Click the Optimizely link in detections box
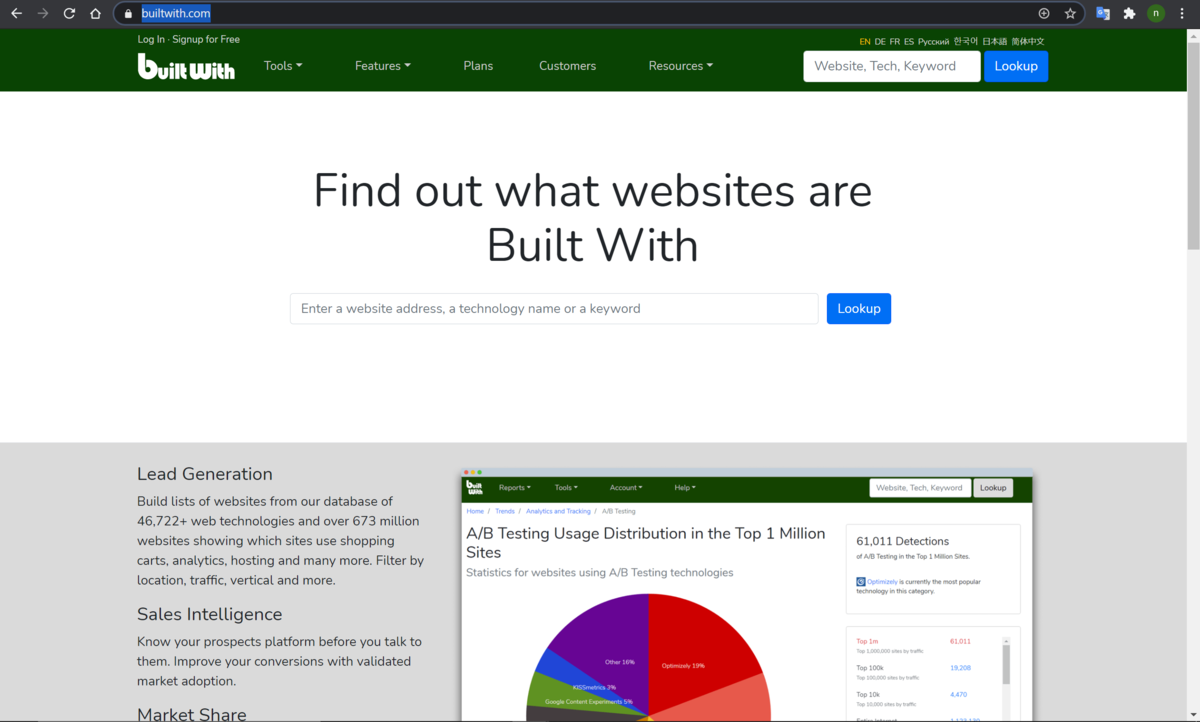 click(x=883, y=582)
